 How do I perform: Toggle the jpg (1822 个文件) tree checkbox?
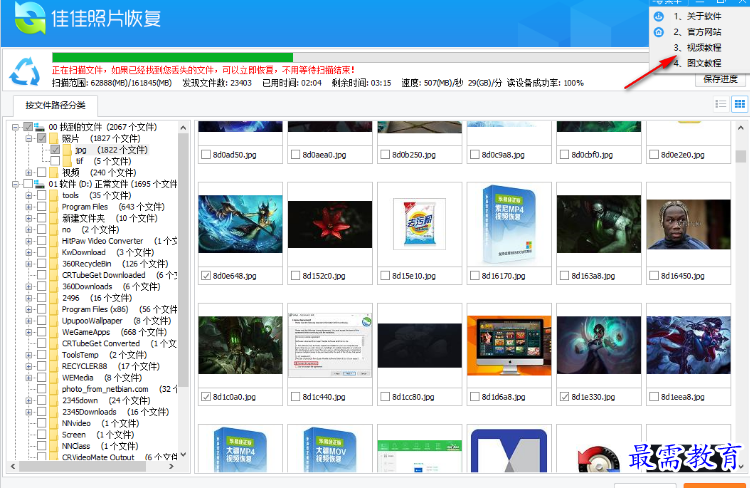tap(55, 150)
